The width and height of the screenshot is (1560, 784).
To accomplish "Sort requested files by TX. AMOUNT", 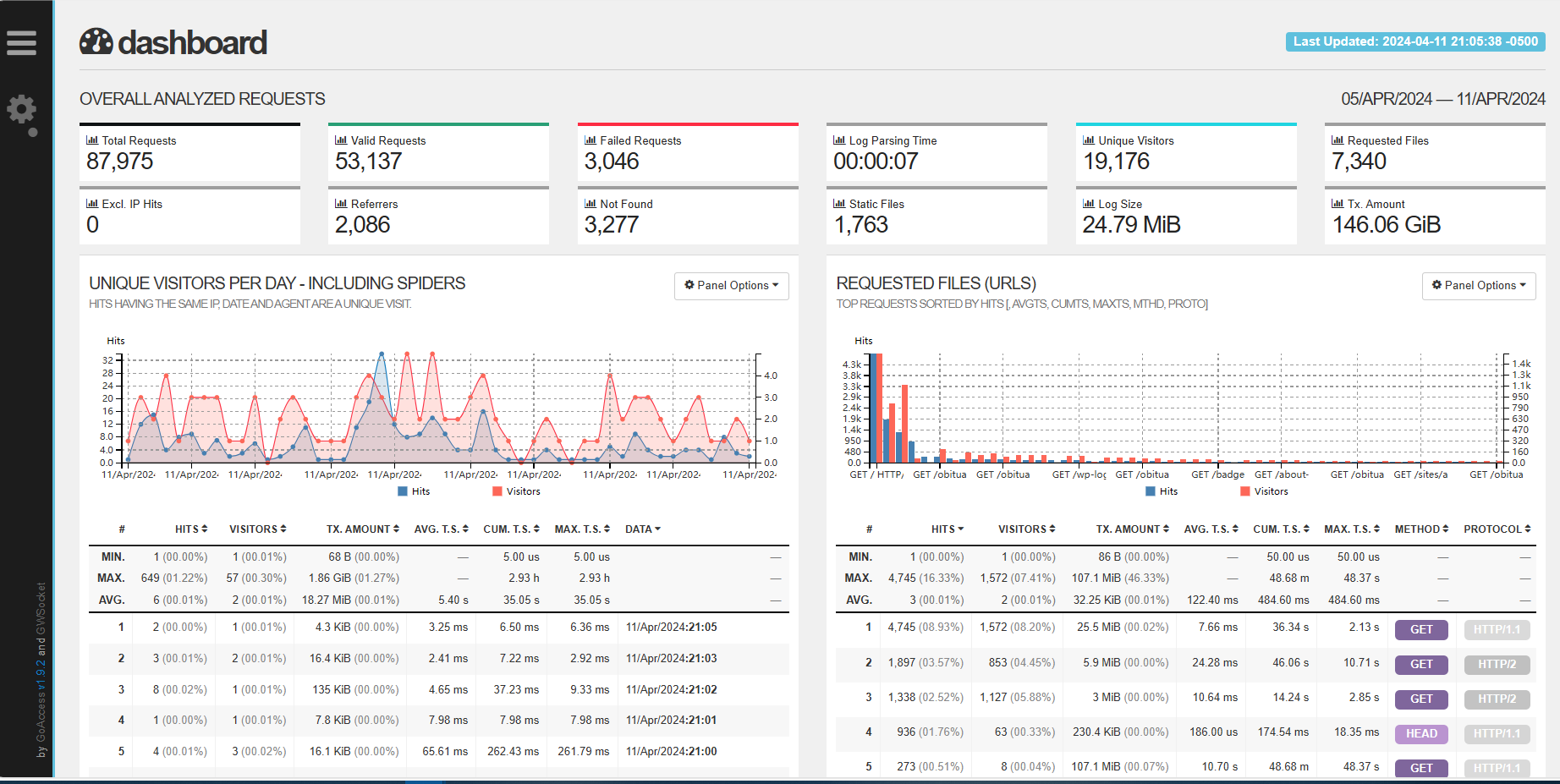I will coord(1133,529).
